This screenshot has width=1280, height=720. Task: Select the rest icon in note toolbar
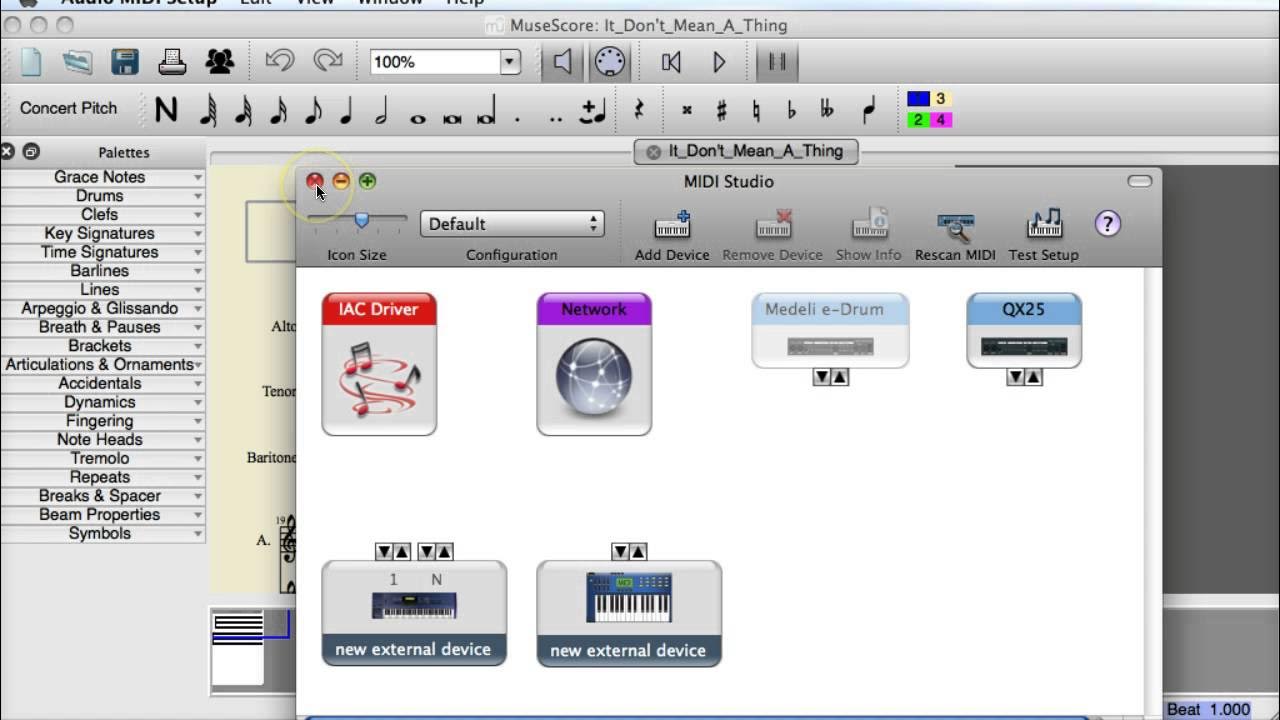tap(639, 109)
